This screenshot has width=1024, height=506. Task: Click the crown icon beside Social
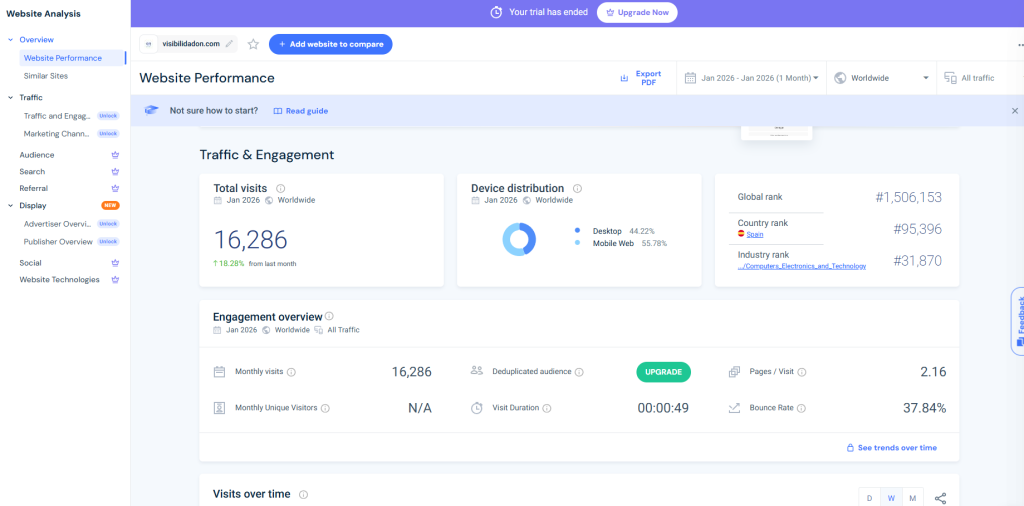pyautogui.click(x=116, y=263)
